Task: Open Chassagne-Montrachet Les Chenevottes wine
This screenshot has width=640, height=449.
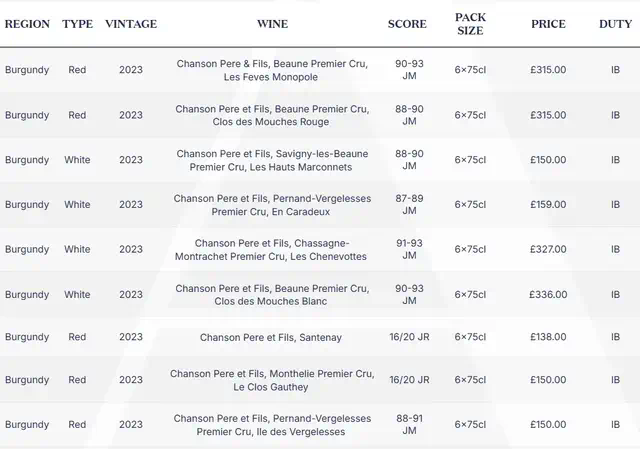Action: (x=272, y=250)
